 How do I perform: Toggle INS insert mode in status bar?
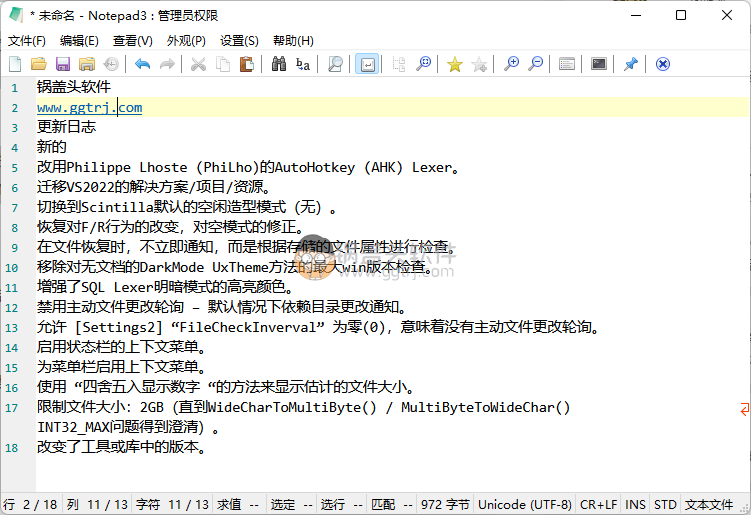[635, 504]
